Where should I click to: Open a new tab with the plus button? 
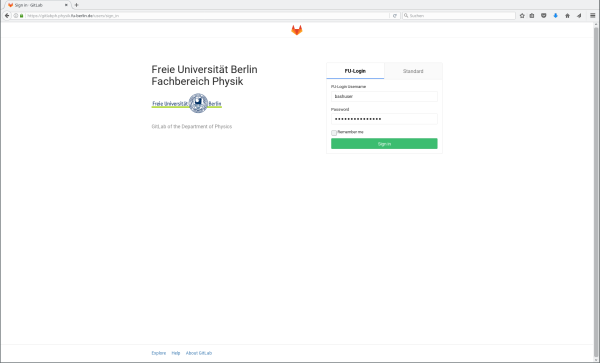77,5
